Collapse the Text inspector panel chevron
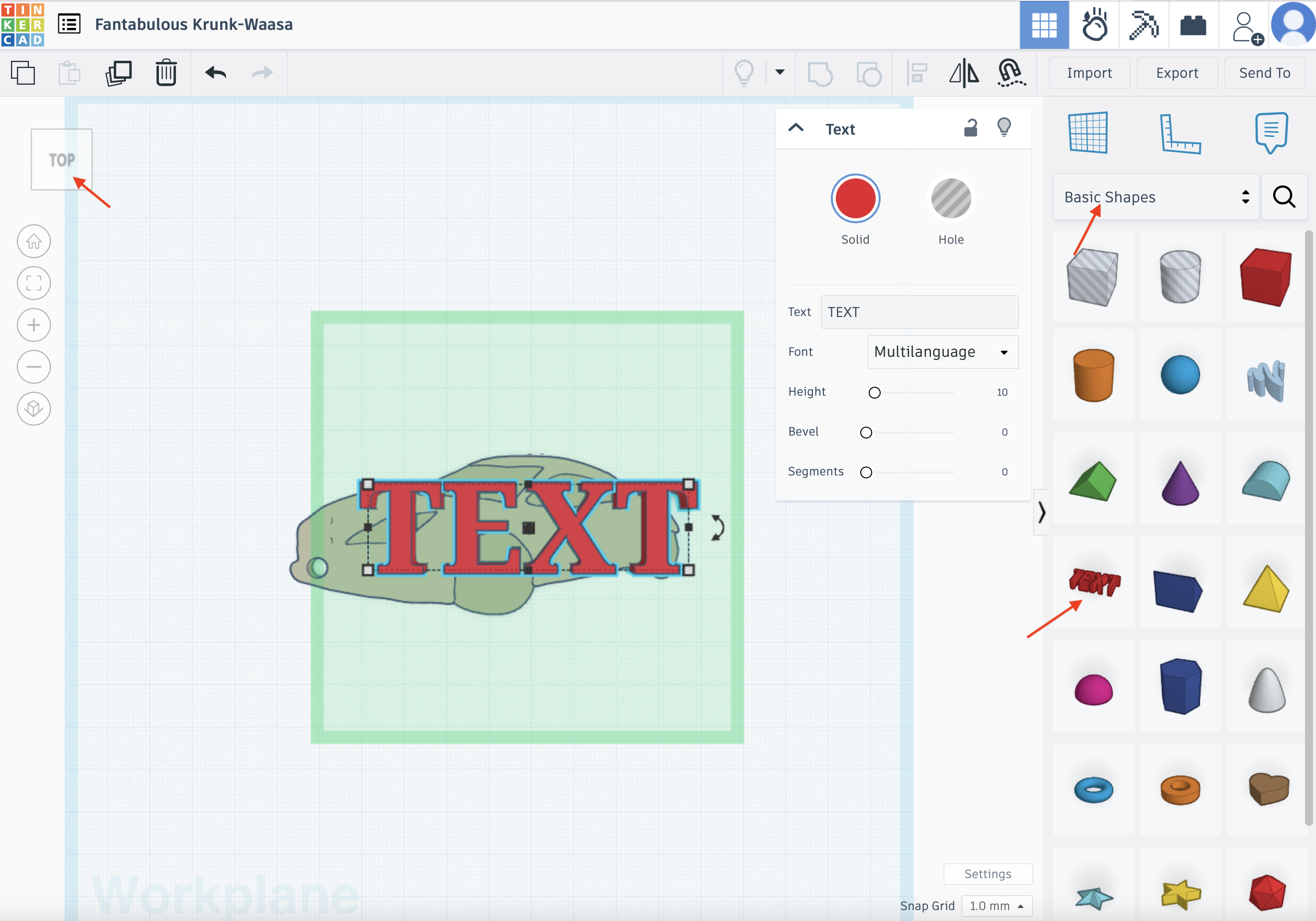 pyautogui.click(x=795, y=128)
